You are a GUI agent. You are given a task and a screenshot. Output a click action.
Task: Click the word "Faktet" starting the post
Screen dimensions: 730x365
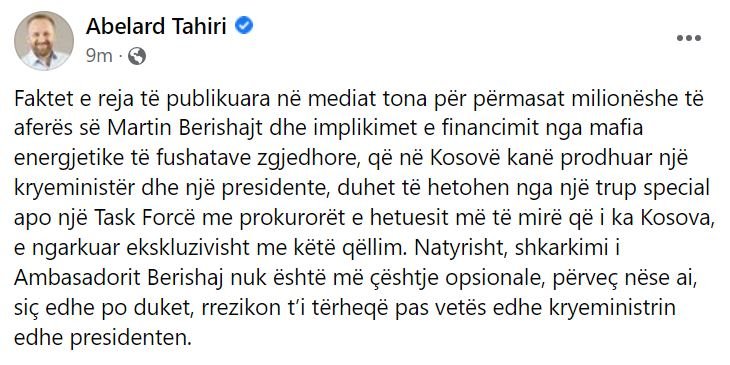(41, 100)
